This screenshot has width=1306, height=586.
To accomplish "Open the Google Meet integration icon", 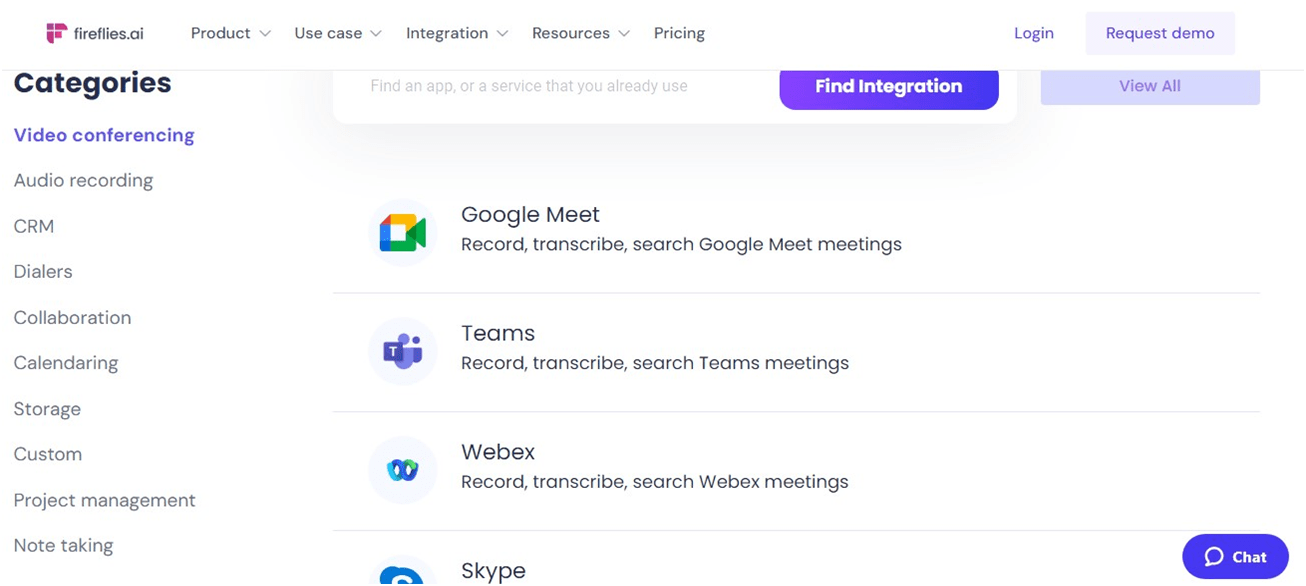I will click(402, 233).
